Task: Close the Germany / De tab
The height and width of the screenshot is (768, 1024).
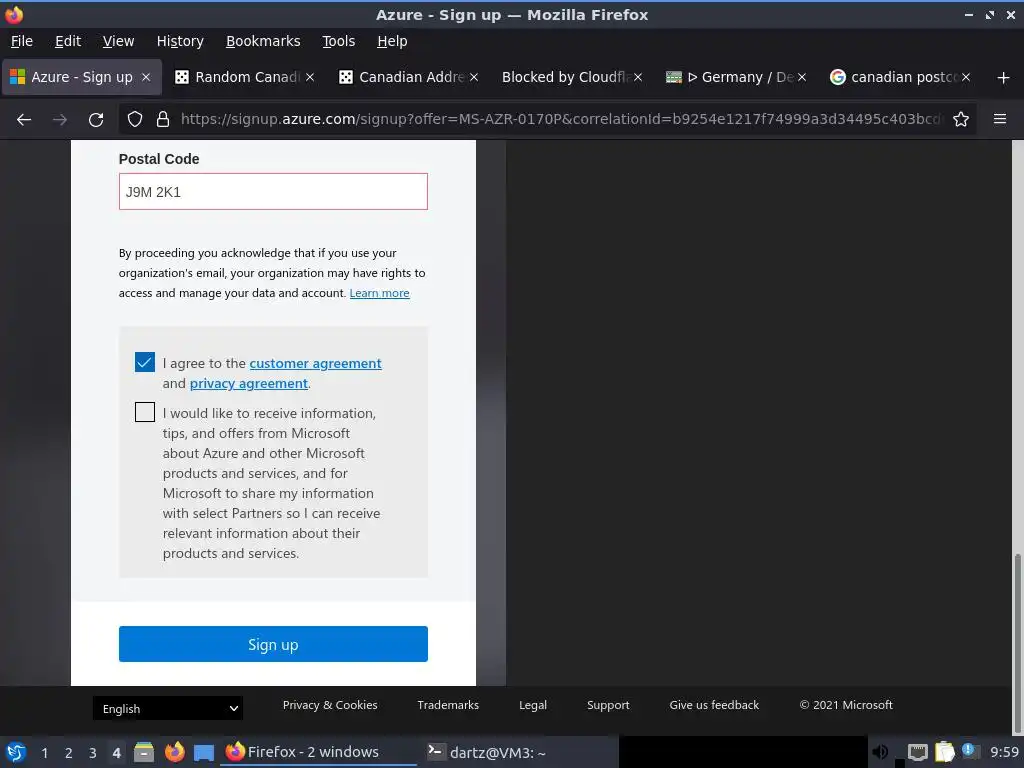Action: pyautogui.click(x=802, y=77)
